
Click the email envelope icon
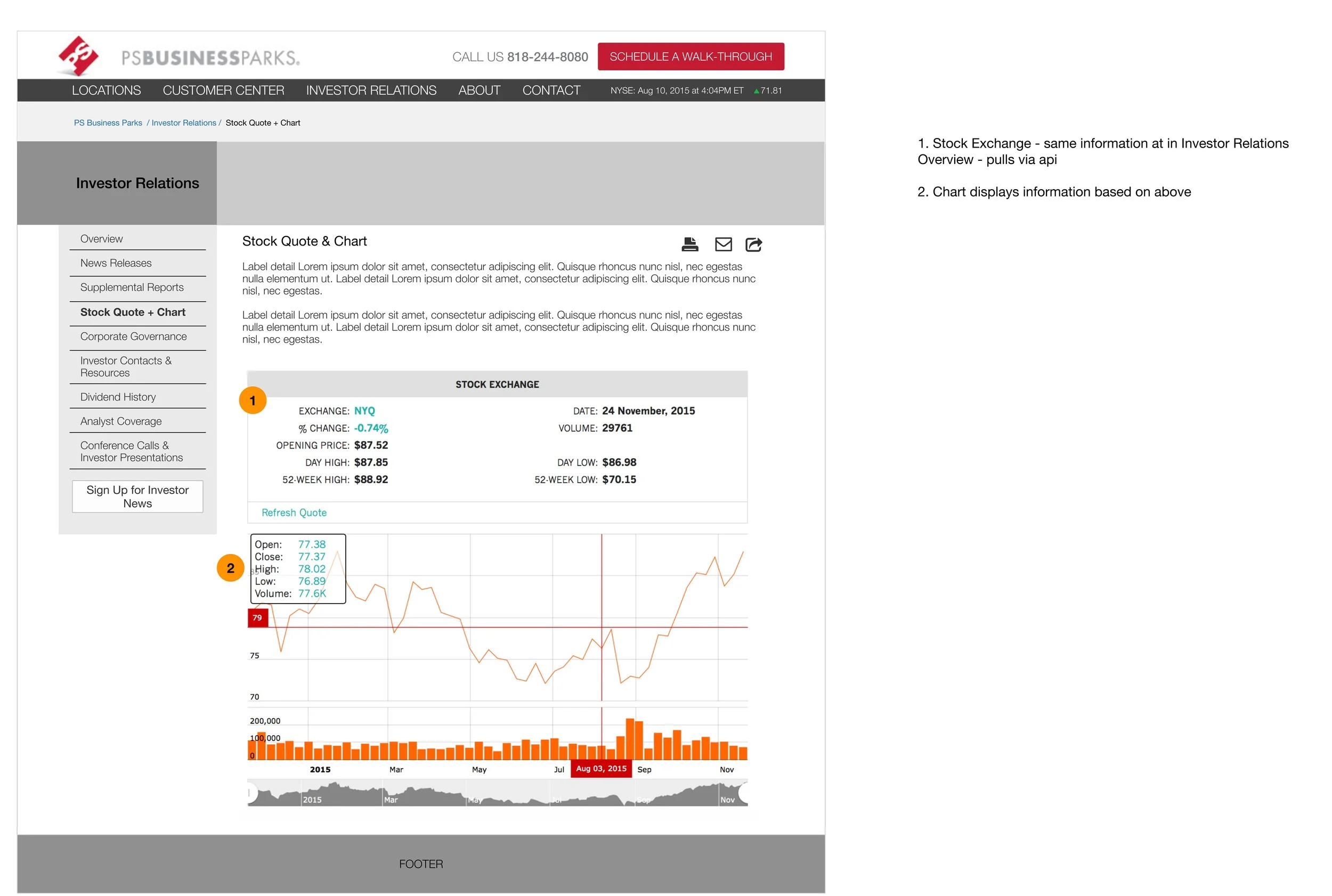723,245
